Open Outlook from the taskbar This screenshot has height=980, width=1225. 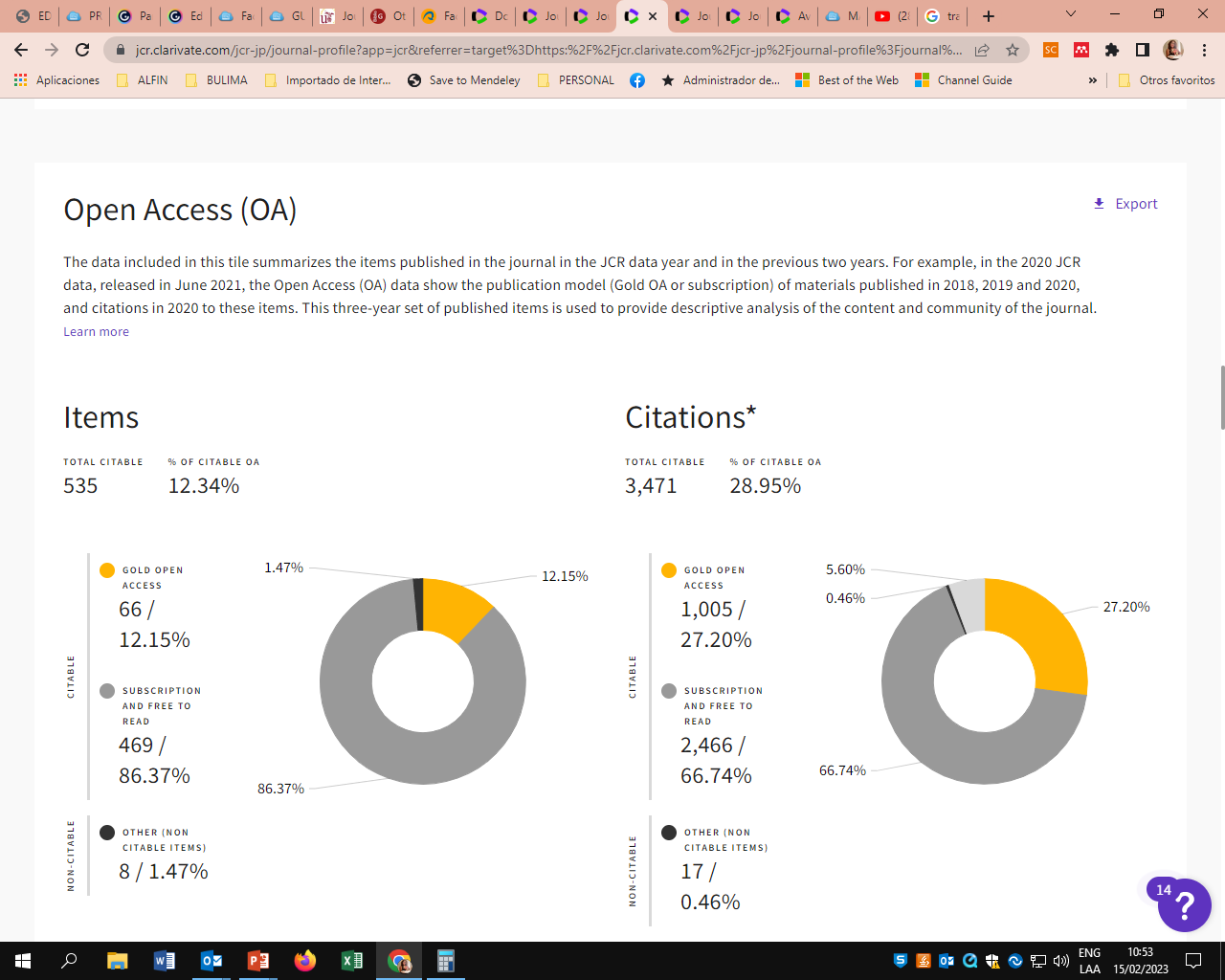[x=212, y=961]
